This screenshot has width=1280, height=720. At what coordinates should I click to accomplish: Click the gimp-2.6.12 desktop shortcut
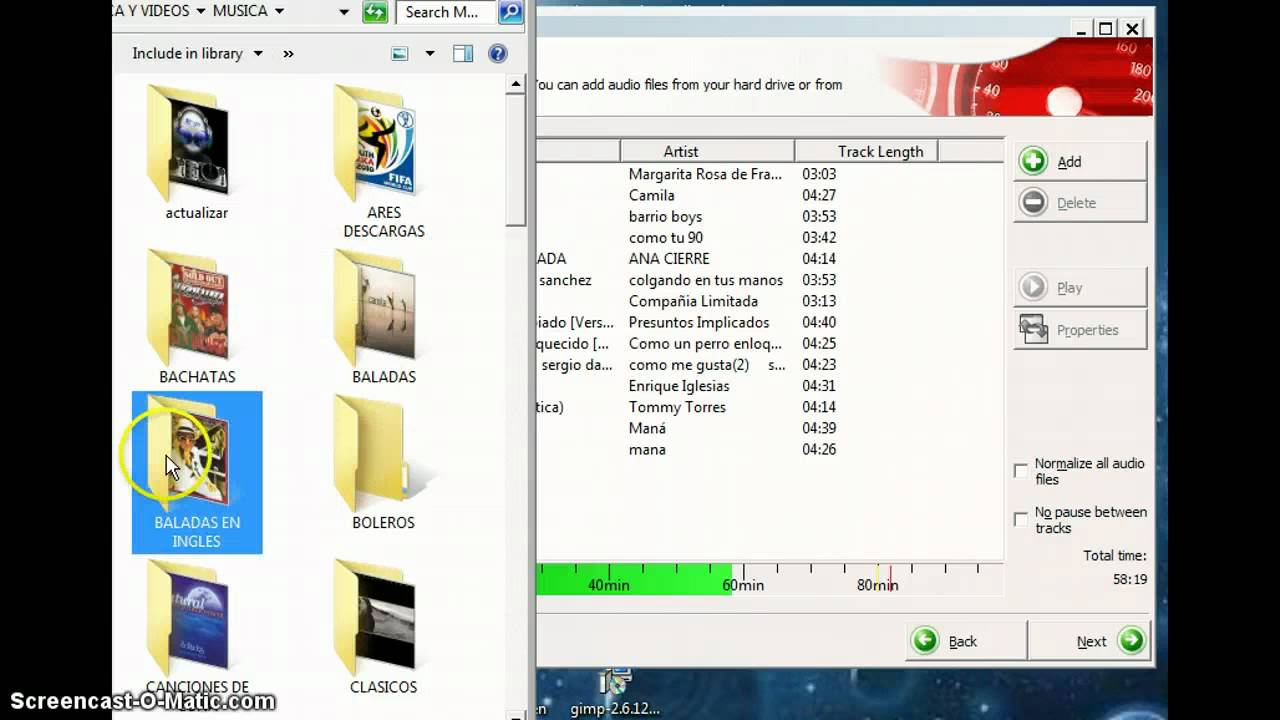click(x=614, y=694)
